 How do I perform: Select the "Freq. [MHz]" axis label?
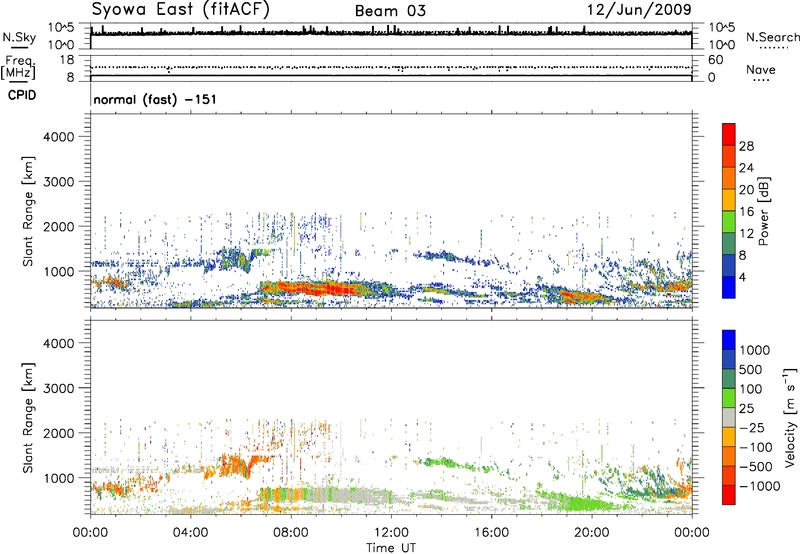[x=18, y=67]
